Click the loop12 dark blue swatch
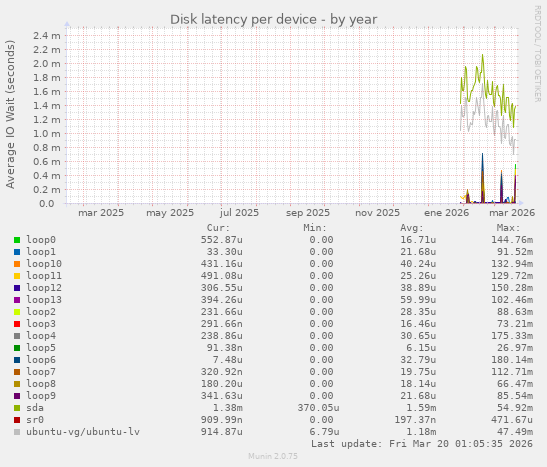The height and width of the screenshot is (467, 547). point(17,288)
